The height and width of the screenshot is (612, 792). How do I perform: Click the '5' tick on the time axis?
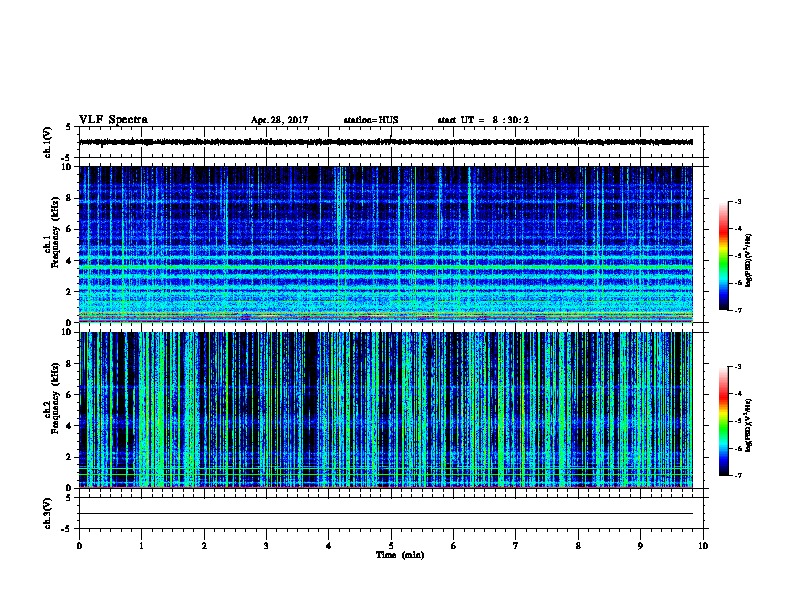pos(391,546)
